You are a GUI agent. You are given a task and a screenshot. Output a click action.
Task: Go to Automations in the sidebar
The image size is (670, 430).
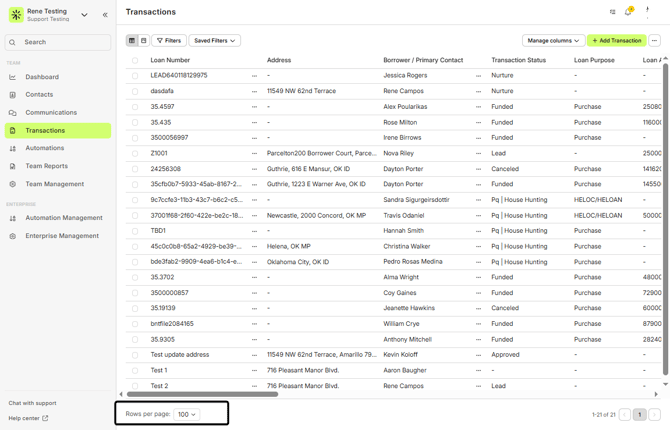pos(44,148)
